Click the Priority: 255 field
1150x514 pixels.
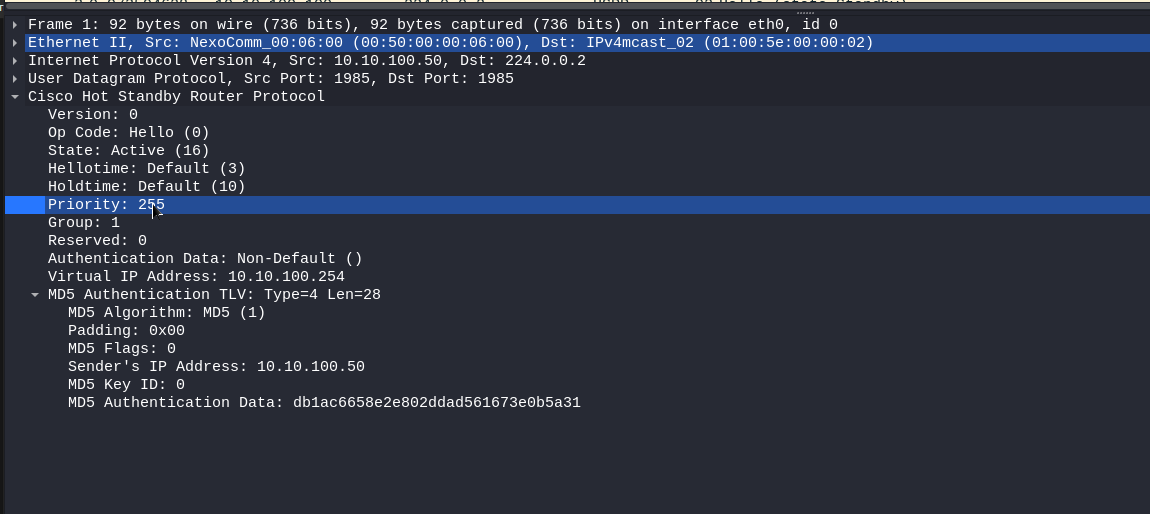tap(105, 205)
